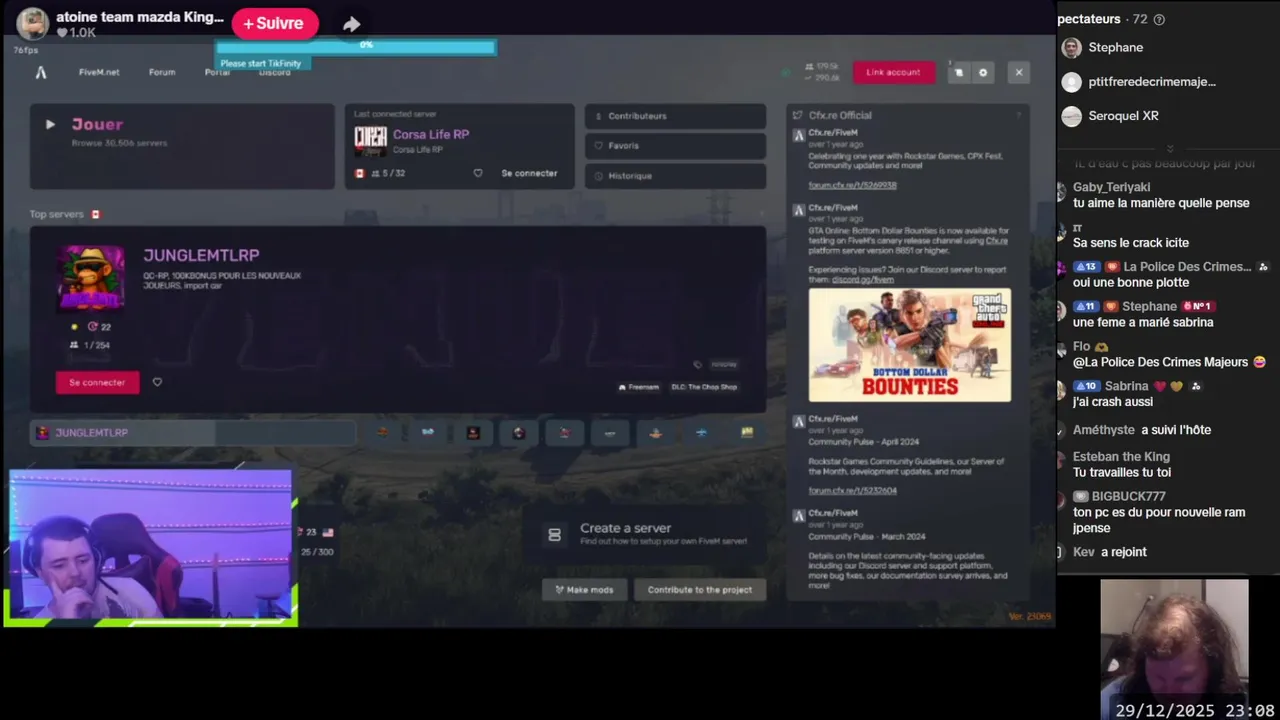This screenshot has width=1280, height=720.
Task: Click Esteban the King username in chat
Action: pos(1121,457)
